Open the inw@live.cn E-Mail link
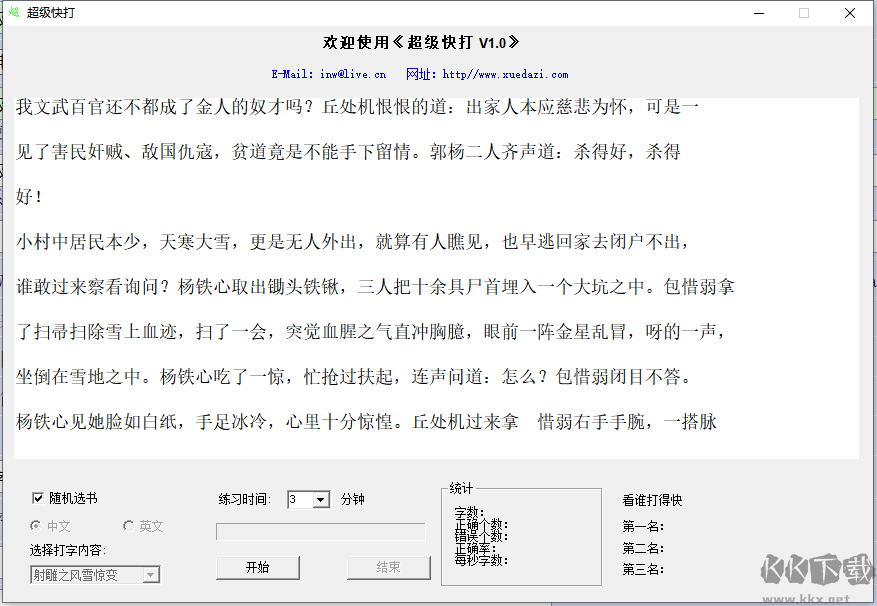The height and width of the screenshot is (606, 877). point(353,74)
